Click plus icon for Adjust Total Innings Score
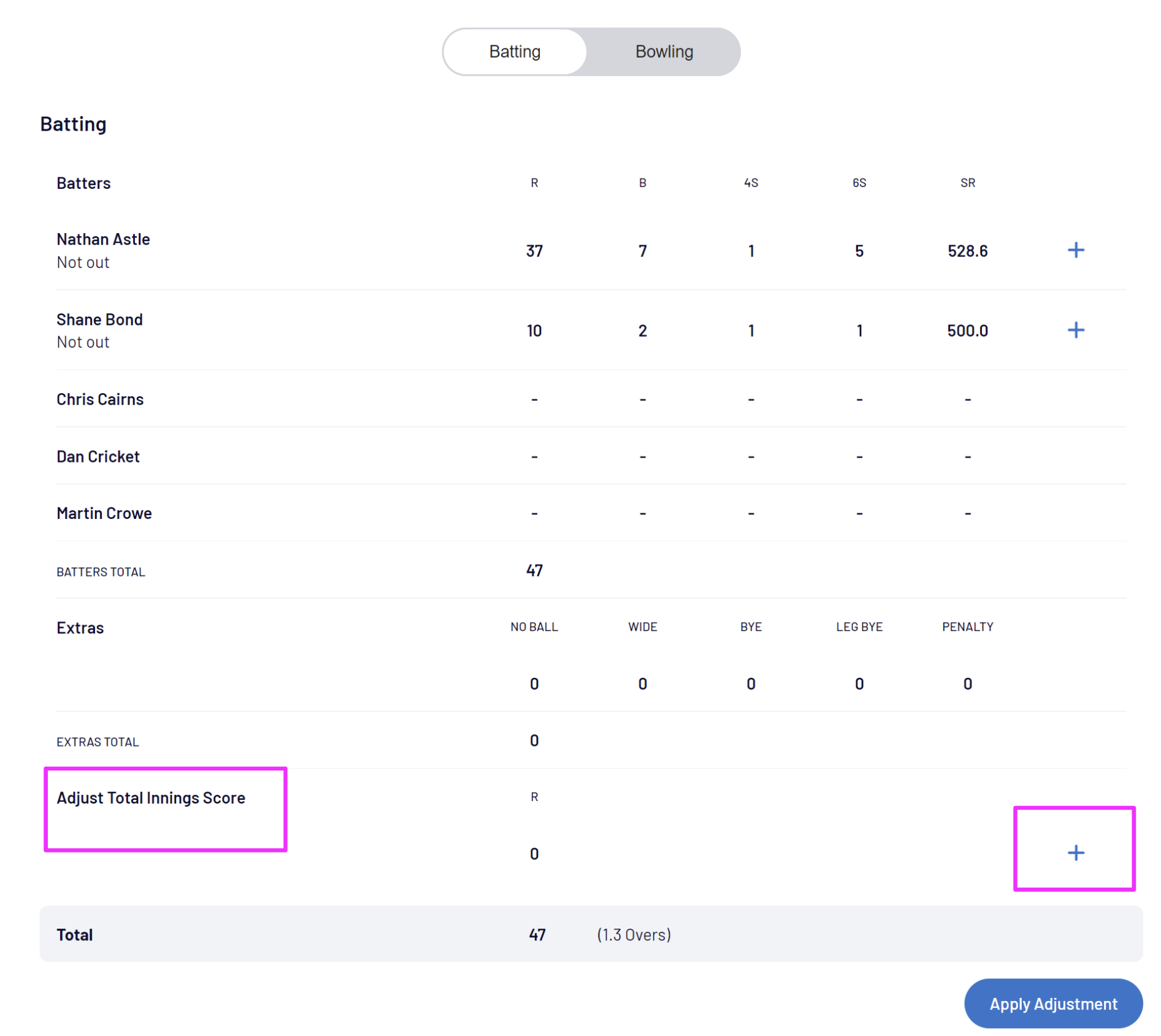1161x1036 pixels. [1075, 853]
